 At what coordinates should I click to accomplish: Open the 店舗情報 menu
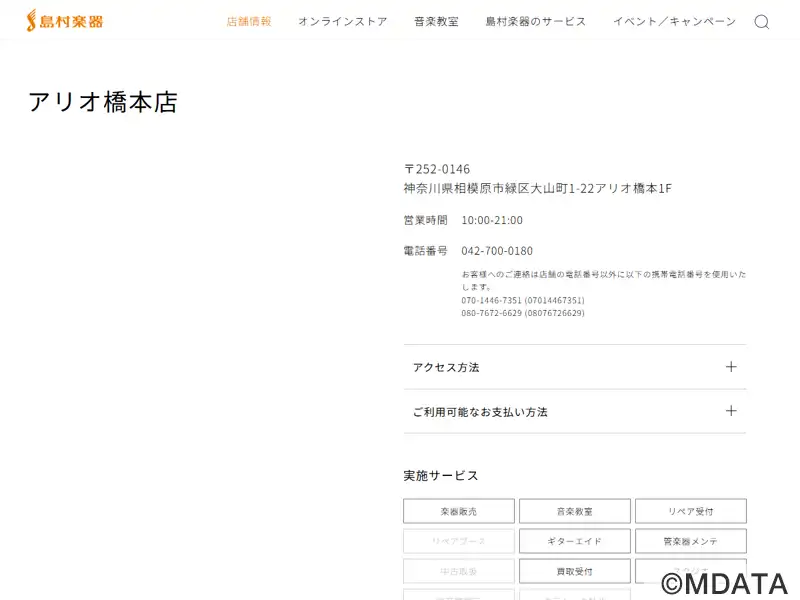coord(249,21)
